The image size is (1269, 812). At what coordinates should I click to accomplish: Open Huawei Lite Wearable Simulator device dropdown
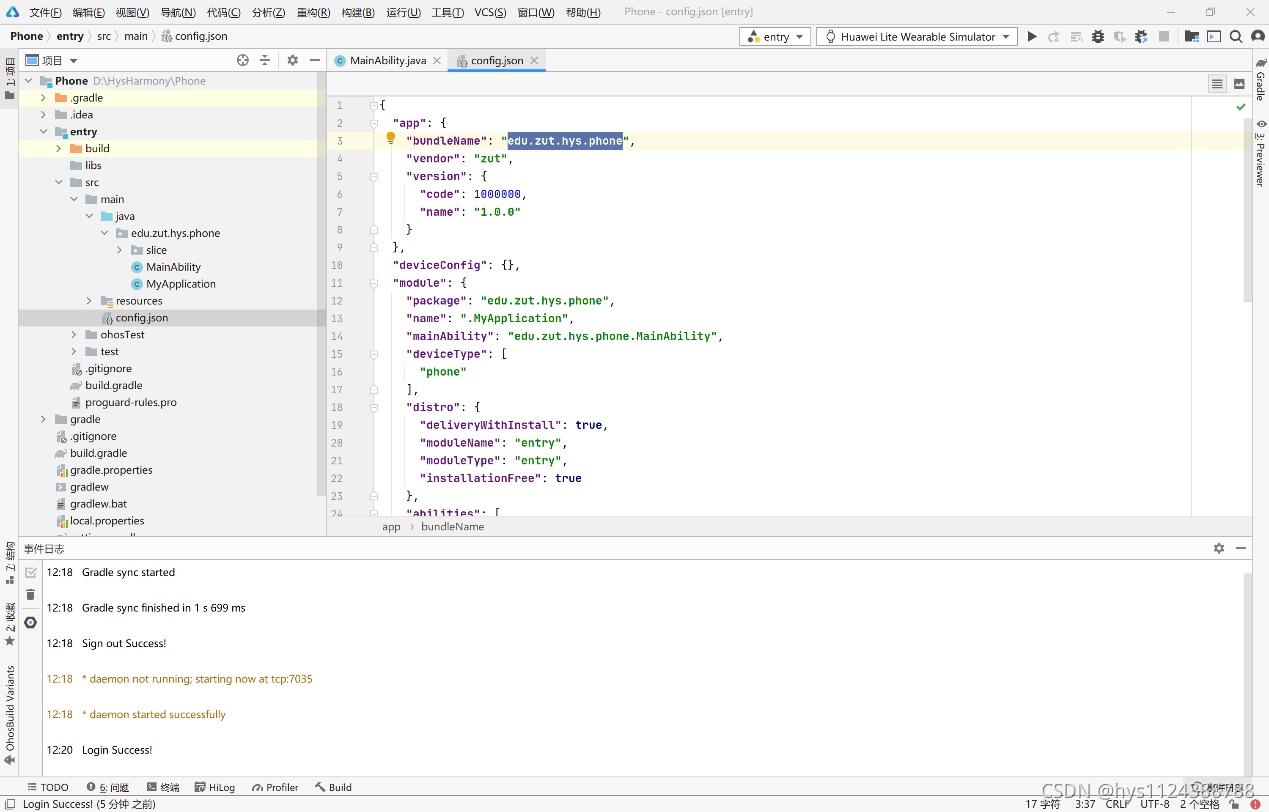[917, 37]
